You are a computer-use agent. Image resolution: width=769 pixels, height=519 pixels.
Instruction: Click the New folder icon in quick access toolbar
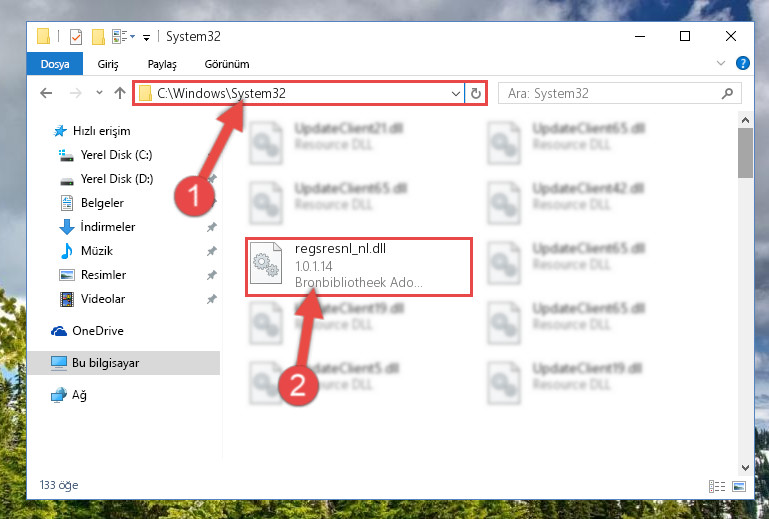[x=99, y=37]
